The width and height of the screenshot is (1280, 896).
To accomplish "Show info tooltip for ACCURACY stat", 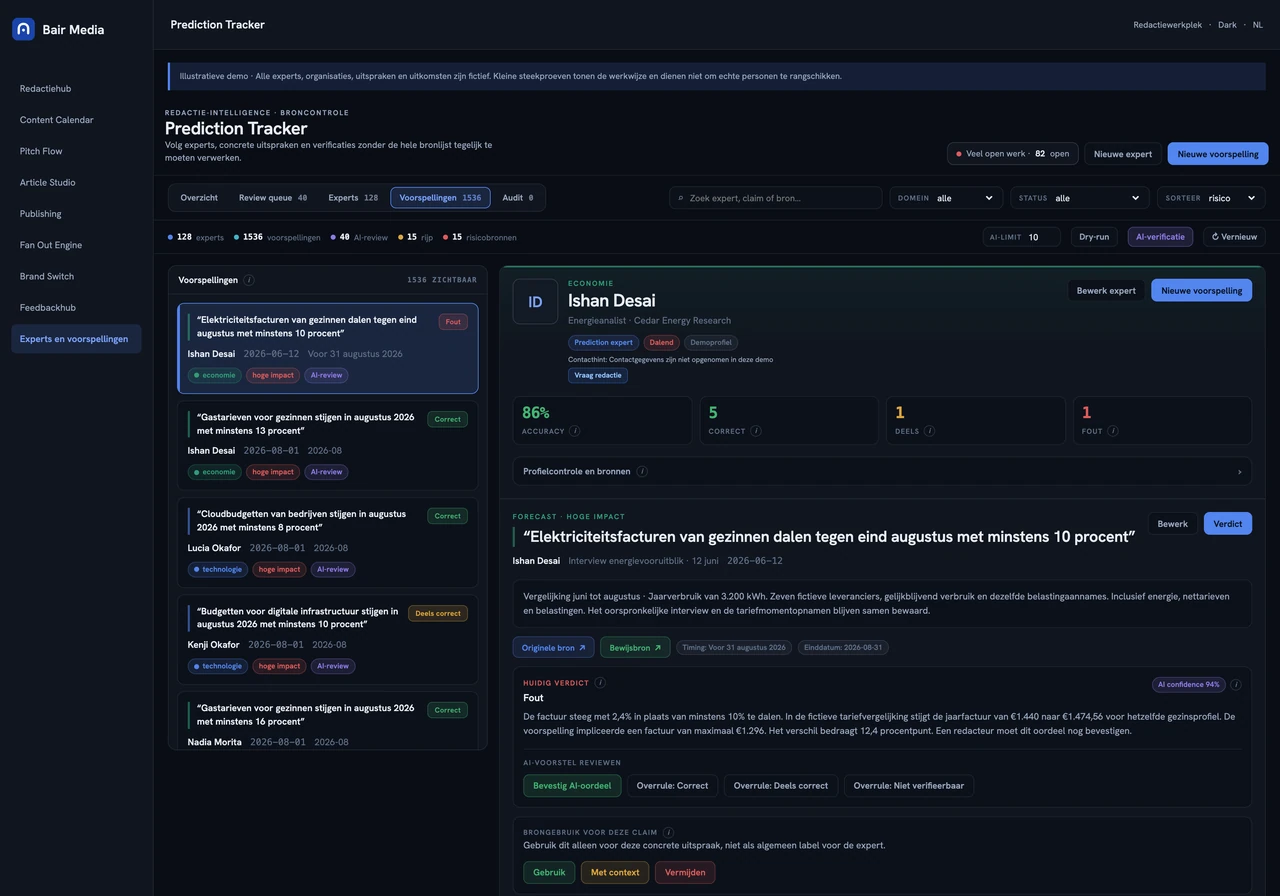I will point(575,431).
